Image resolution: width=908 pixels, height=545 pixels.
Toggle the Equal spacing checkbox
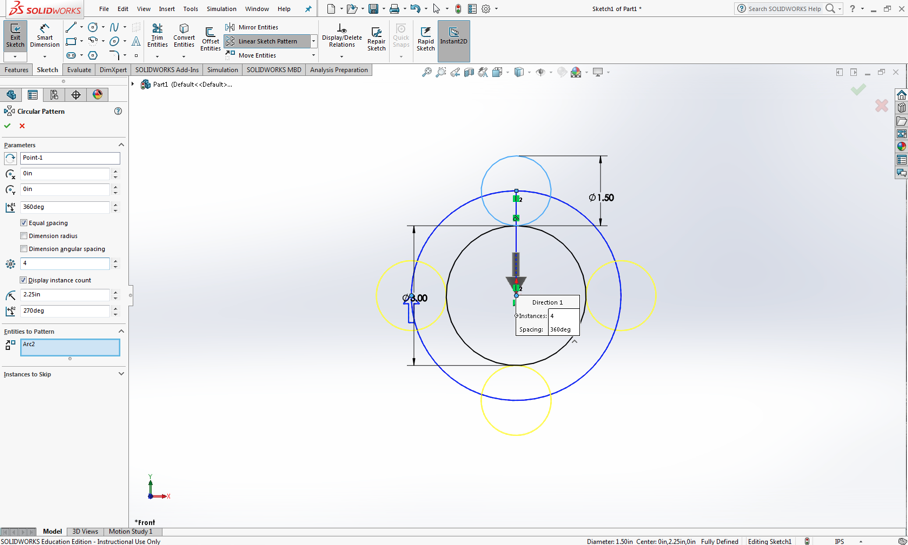tap(24, 223)
